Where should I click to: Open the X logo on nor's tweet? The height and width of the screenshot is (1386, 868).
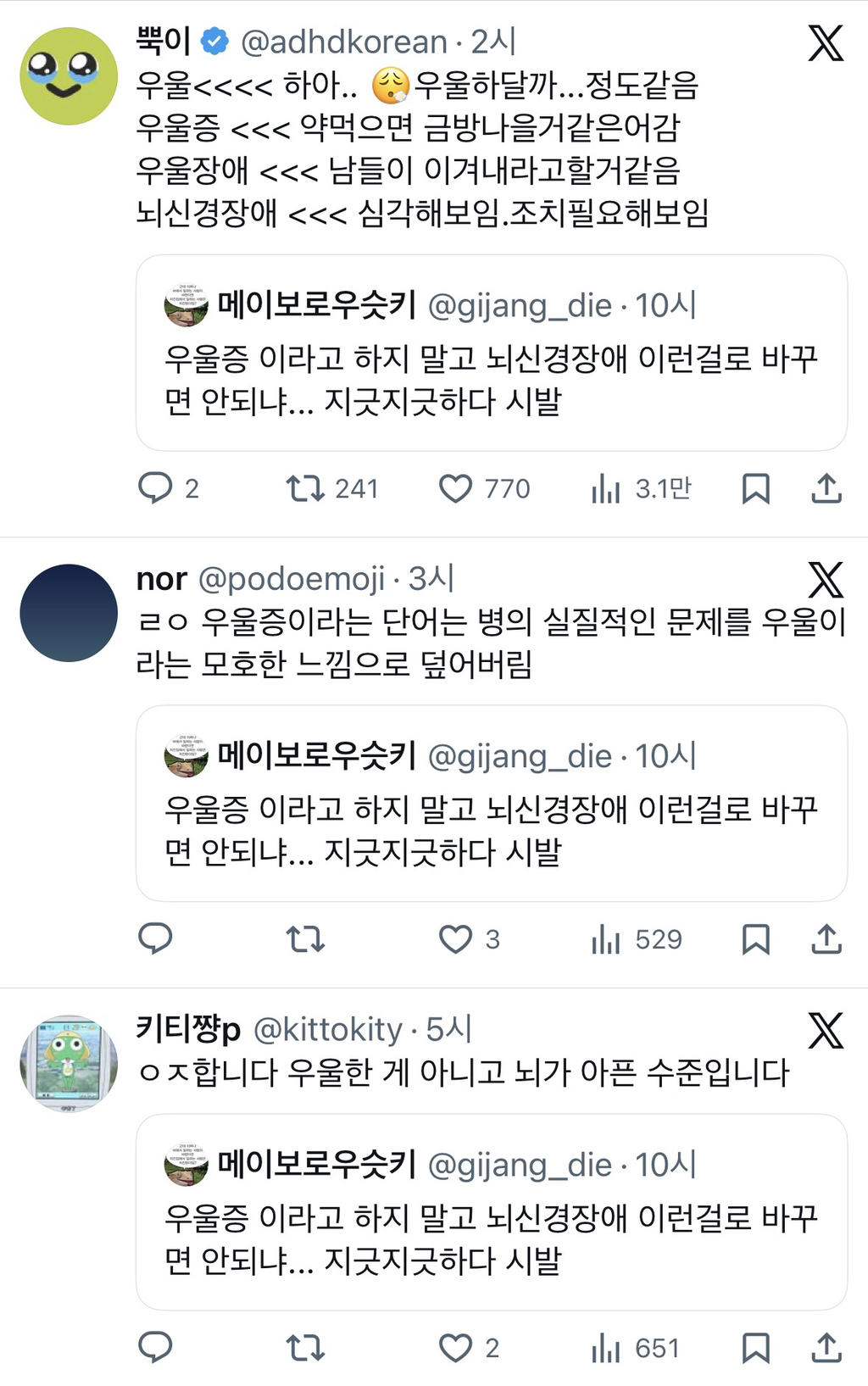(x=826, y=582)
